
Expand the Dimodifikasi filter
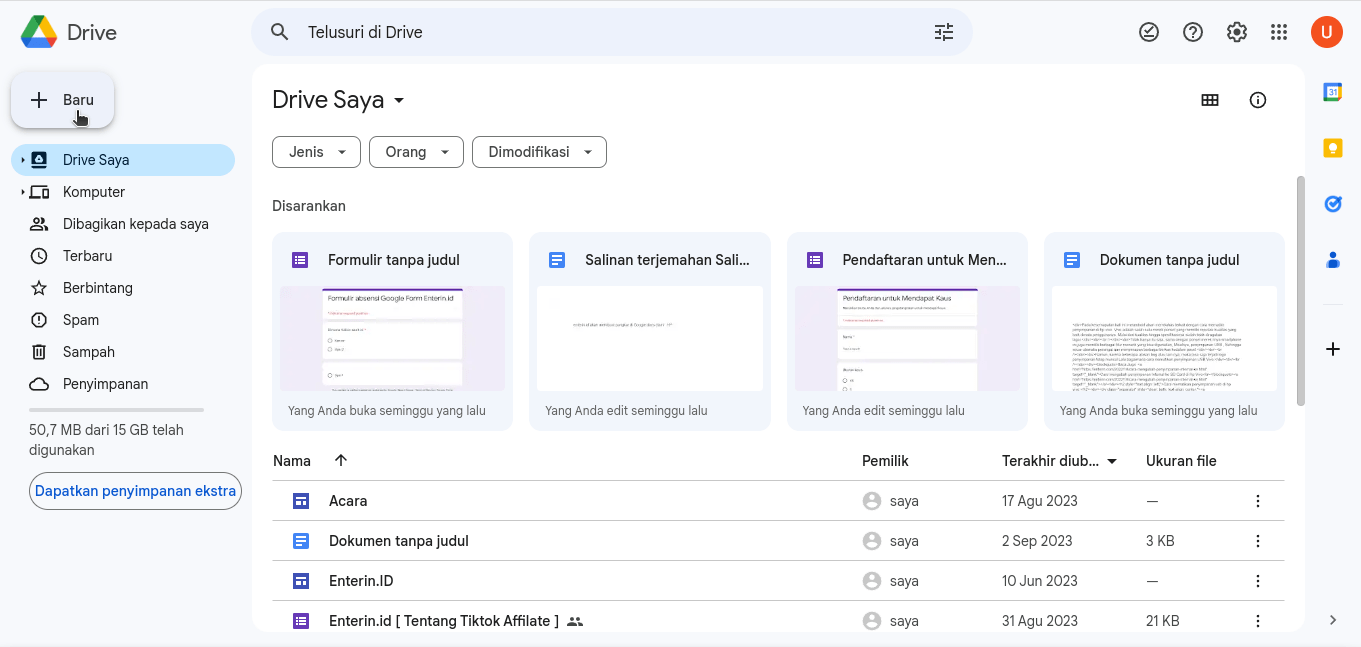[539, 152]
